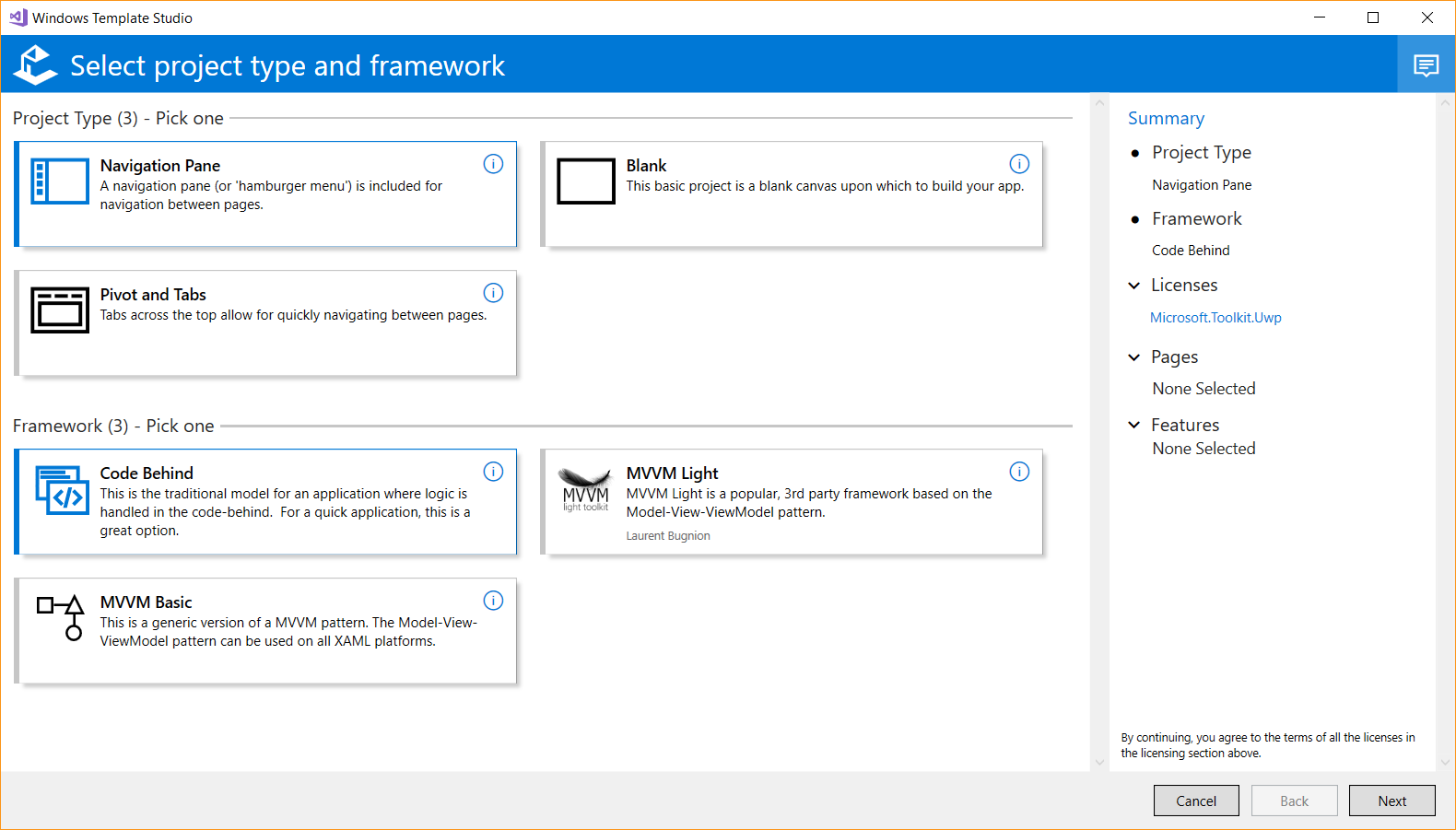Click the Summary heading
1456x830 pixels.
[x=1166, y=119]
